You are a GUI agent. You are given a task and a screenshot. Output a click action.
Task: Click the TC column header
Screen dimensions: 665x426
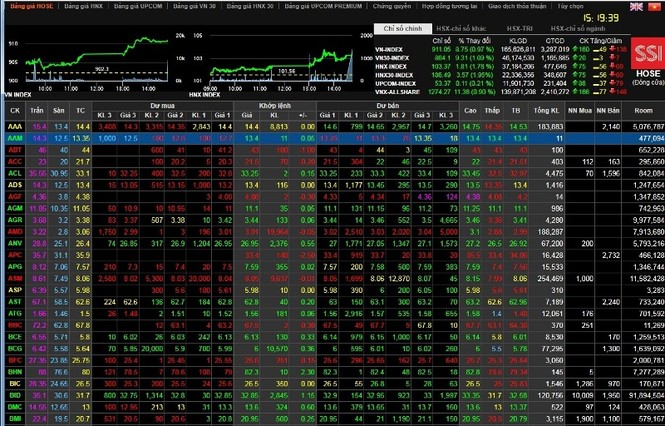(x=81, y=110)
